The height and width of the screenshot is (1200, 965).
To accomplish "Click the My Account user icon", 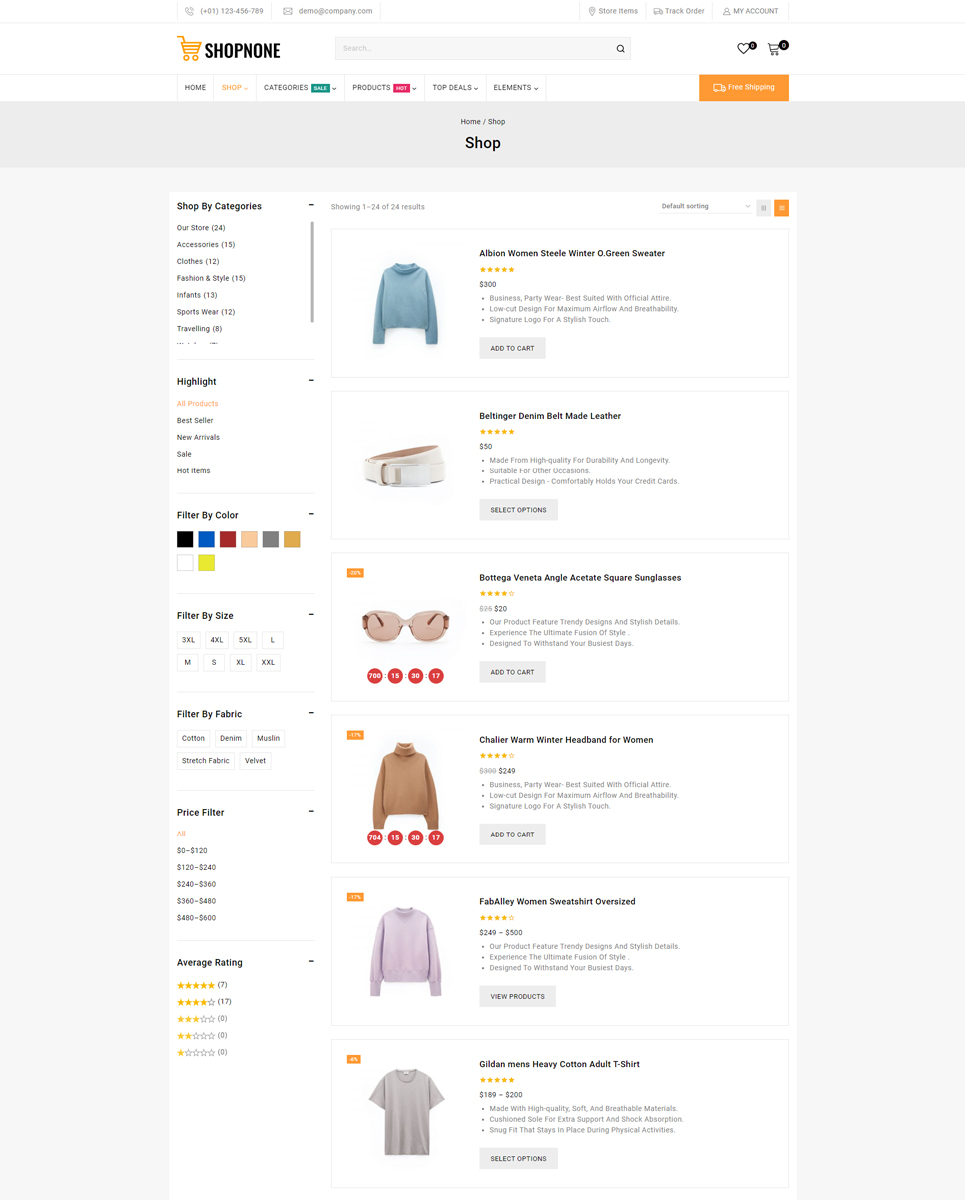I will tap(726, 11).
